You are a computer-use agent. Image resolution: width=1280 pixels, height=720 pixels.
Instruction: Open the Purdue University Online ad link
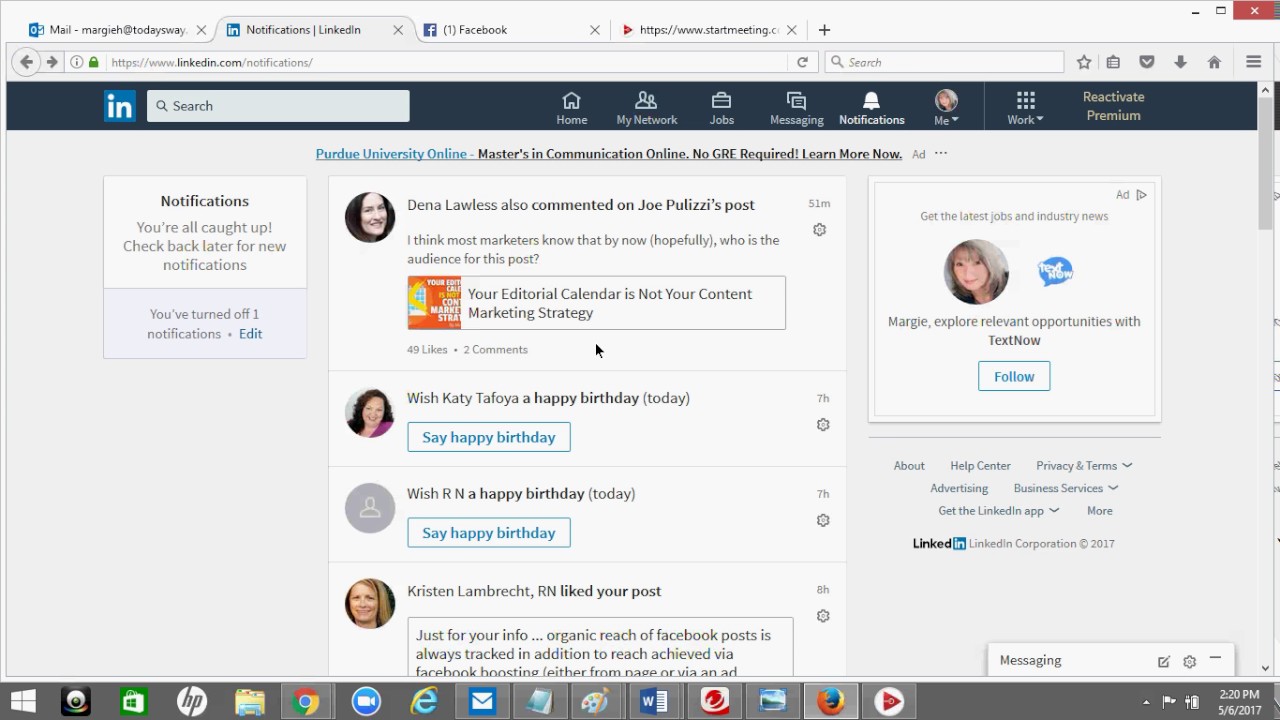pyautogui.click(x=608, y=154)
